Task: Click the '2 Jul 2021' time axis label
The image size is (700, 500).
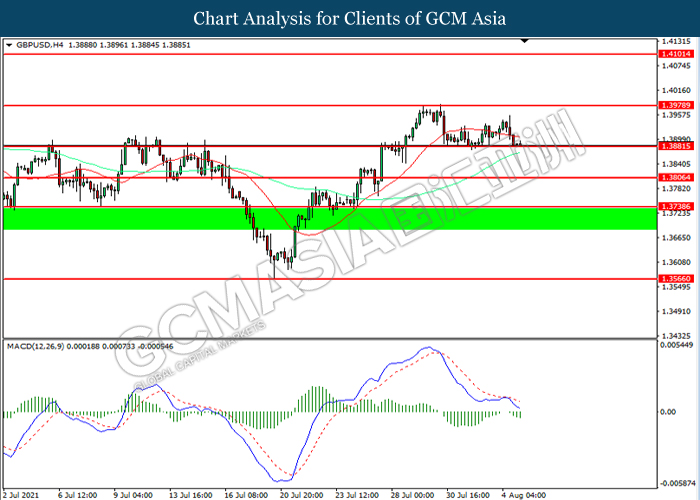Action: tap(21, 495)
